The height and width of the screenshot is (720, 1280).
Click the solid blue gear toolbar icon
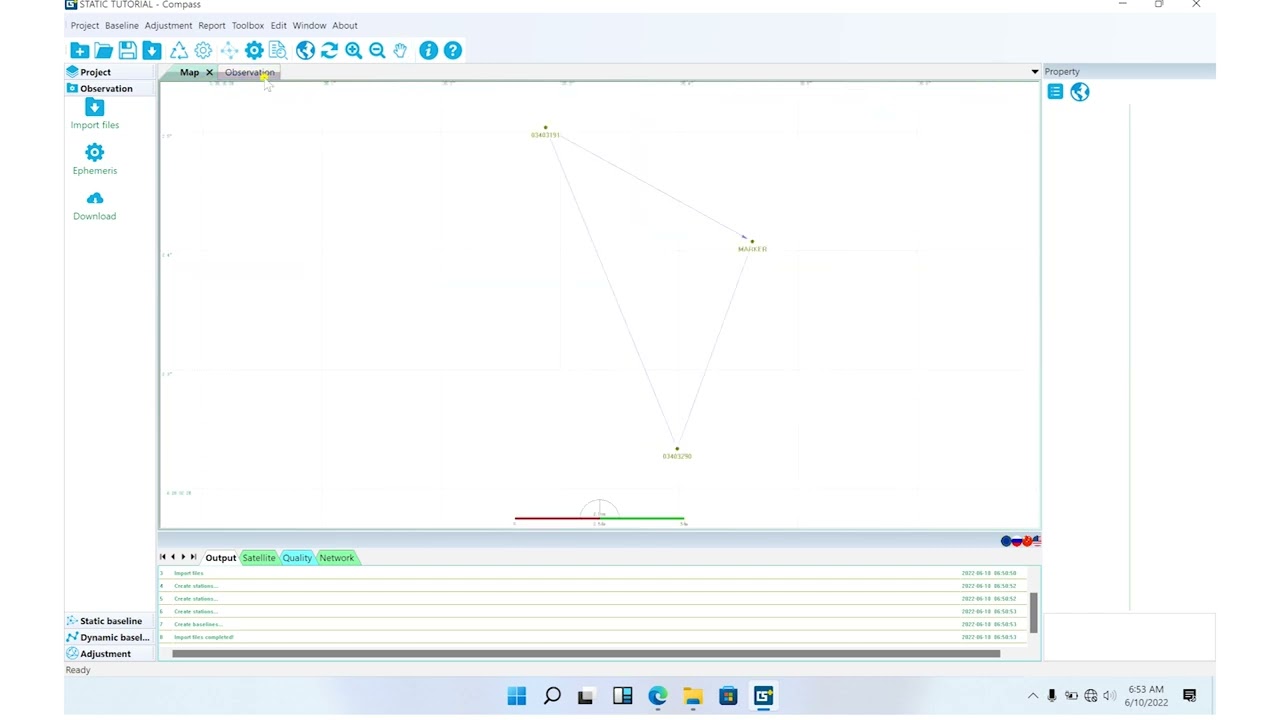[x=254, y=50]
